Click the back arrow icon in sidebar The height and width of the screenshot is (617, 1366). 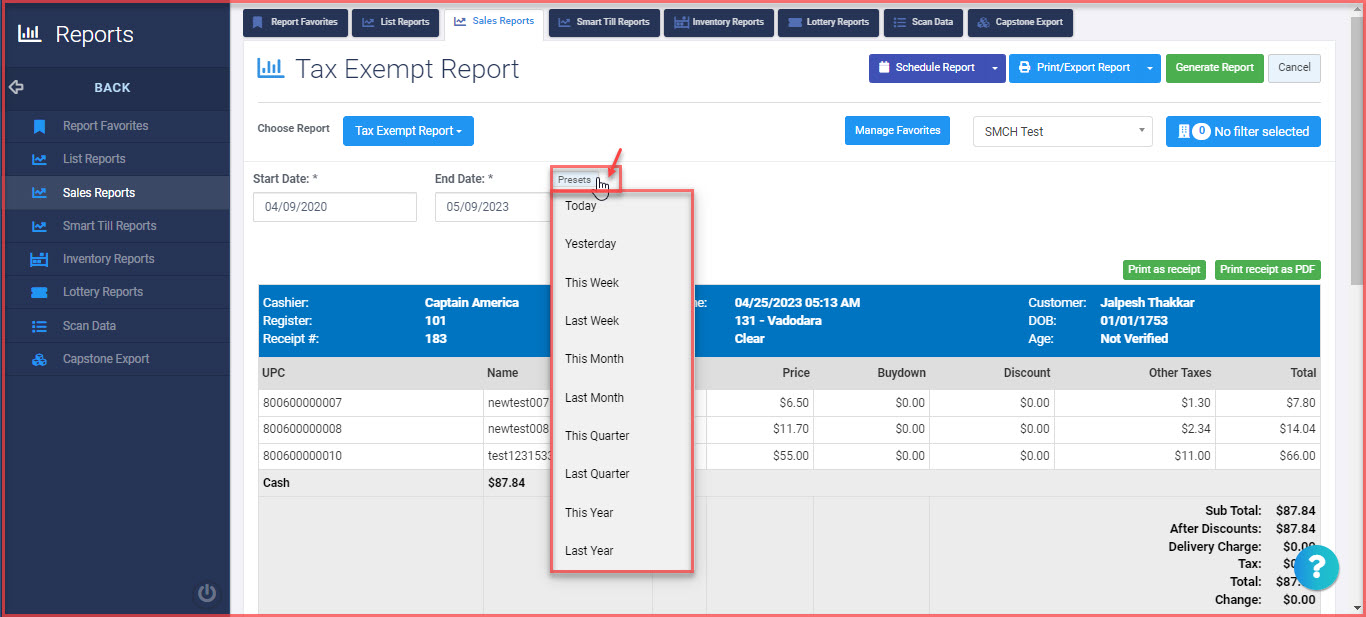point(16,87)
